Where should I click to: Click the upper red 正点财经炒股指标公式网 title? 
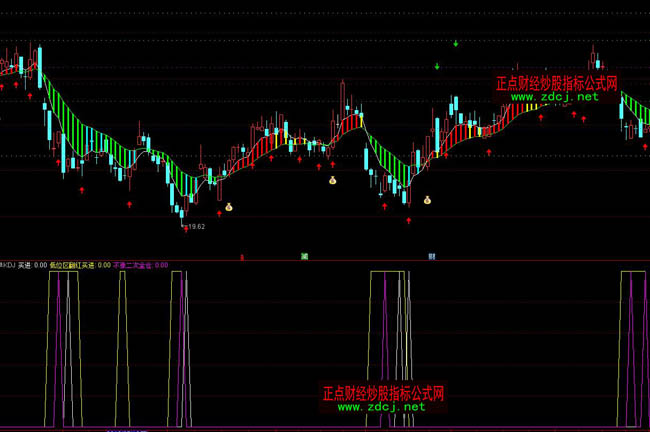tap(557, 84)
